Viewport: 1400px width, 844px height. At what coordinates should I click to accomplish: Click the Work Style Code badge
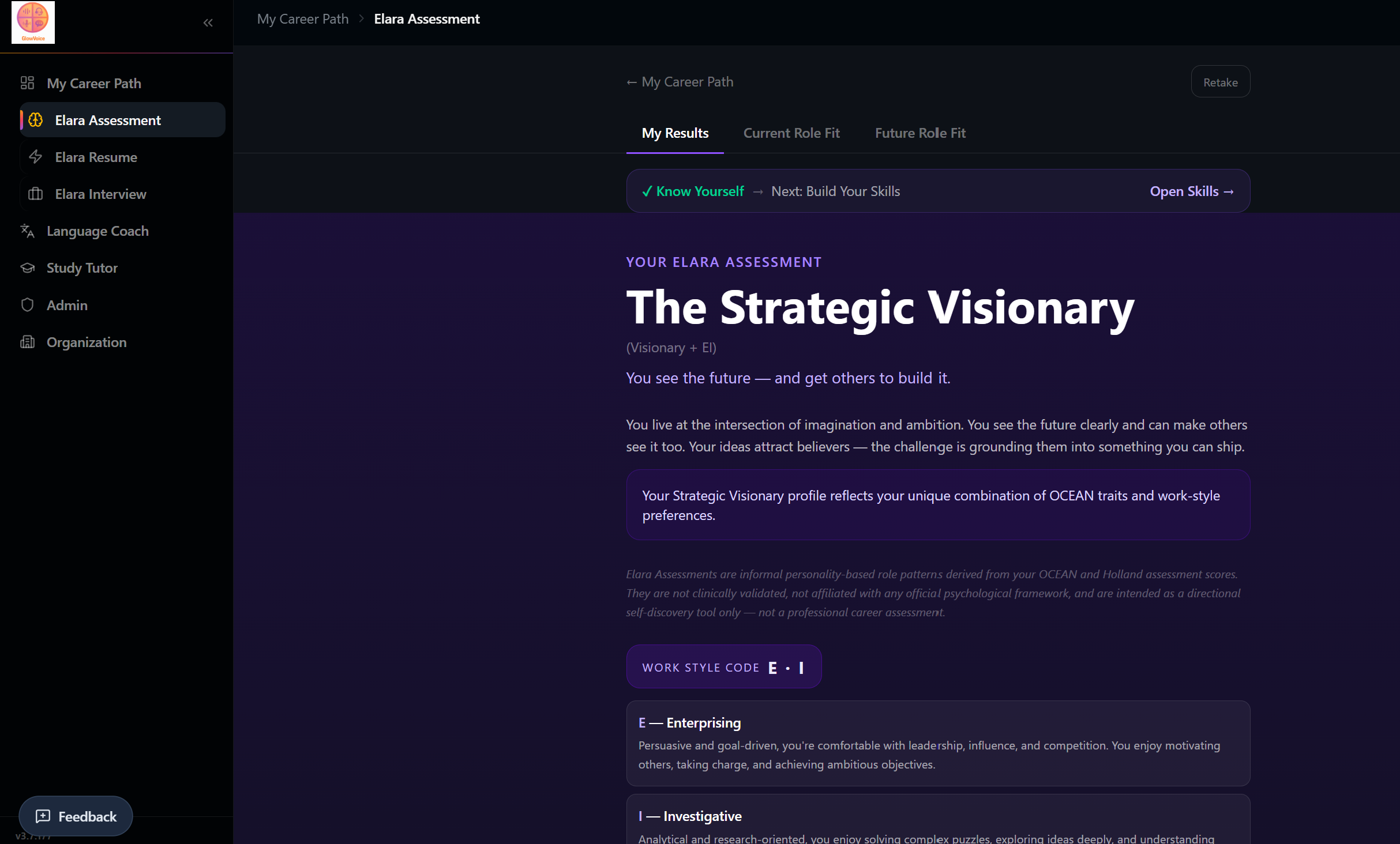pyautogui.click(x=724, y=667)
